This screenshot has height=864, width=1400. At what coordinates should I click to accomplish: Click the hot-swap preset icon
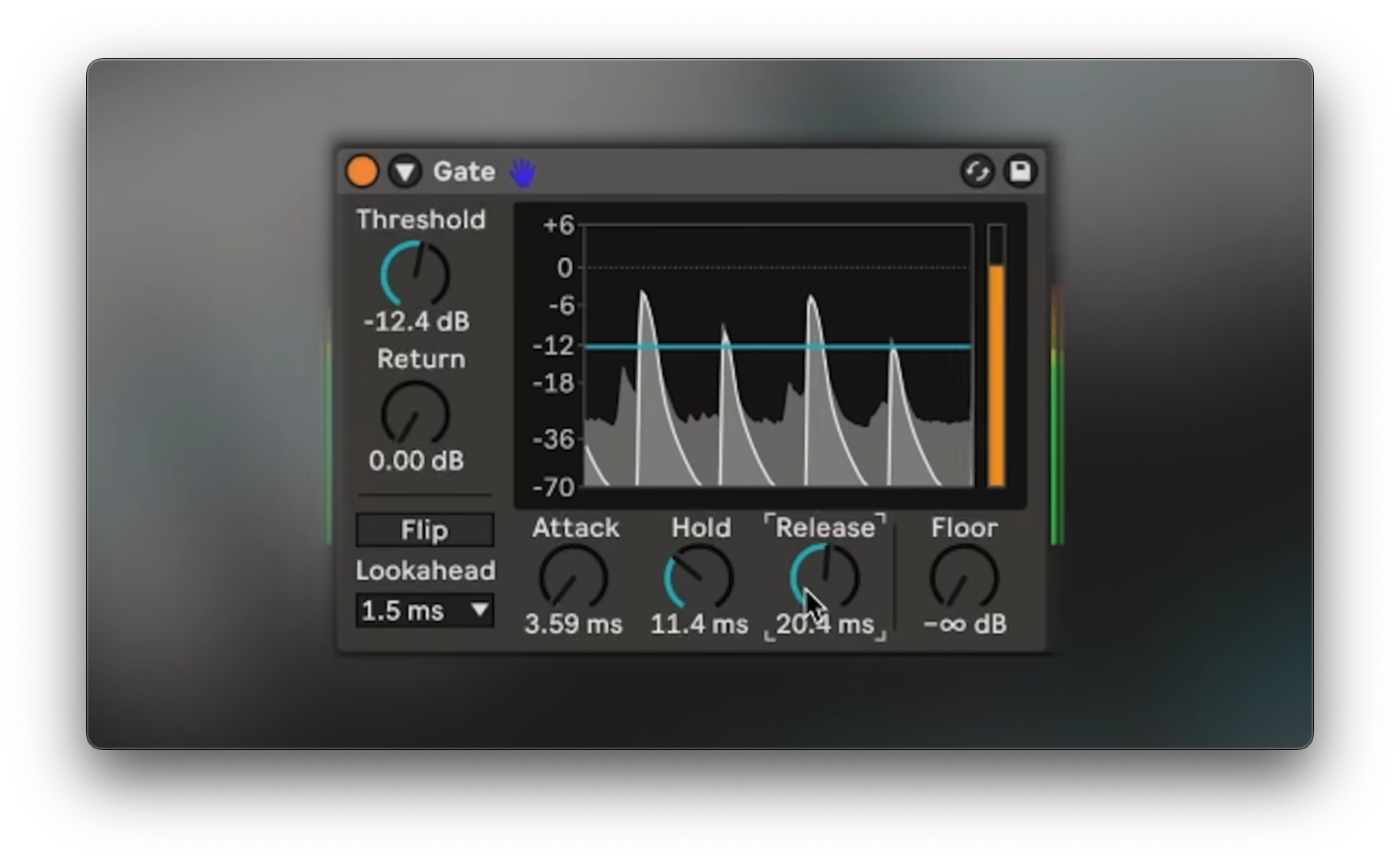[977, 171]
